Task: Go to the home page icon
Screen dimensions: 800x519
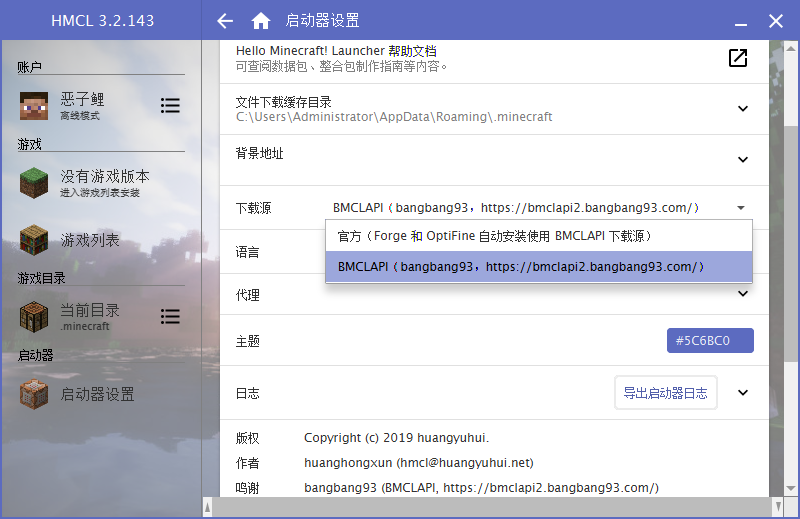Action: tap(261, 21)
